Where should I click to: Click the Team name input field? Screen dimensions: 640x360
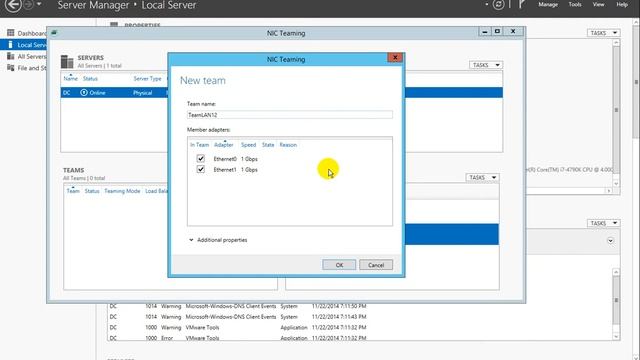(290, 115)
